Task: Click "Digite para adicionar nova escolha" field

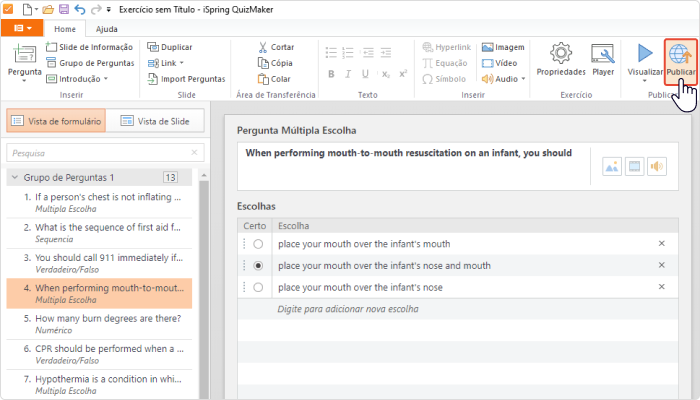Action: [x=458, y=309]
